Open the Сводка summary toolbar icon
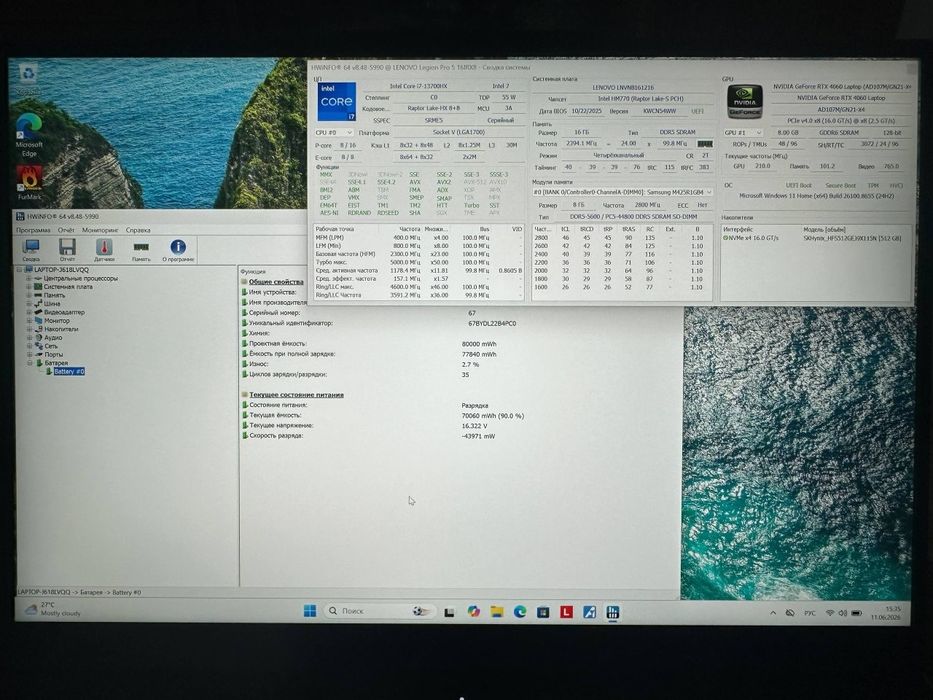This screenshot has height=700, width=933. (31, 249)
